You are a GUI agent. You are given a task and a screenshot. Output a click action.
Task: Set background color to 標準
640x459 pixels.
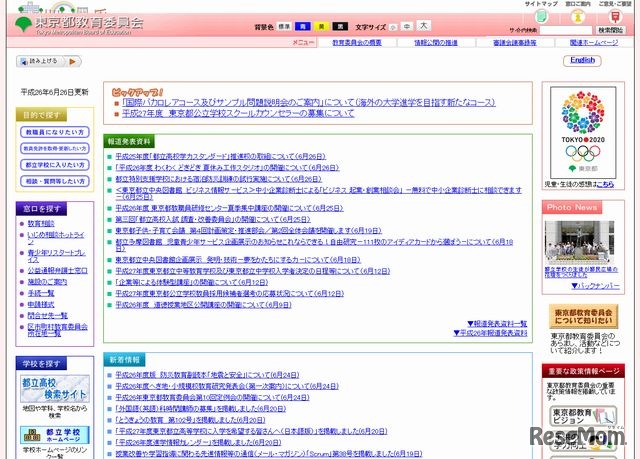point(284,27)
